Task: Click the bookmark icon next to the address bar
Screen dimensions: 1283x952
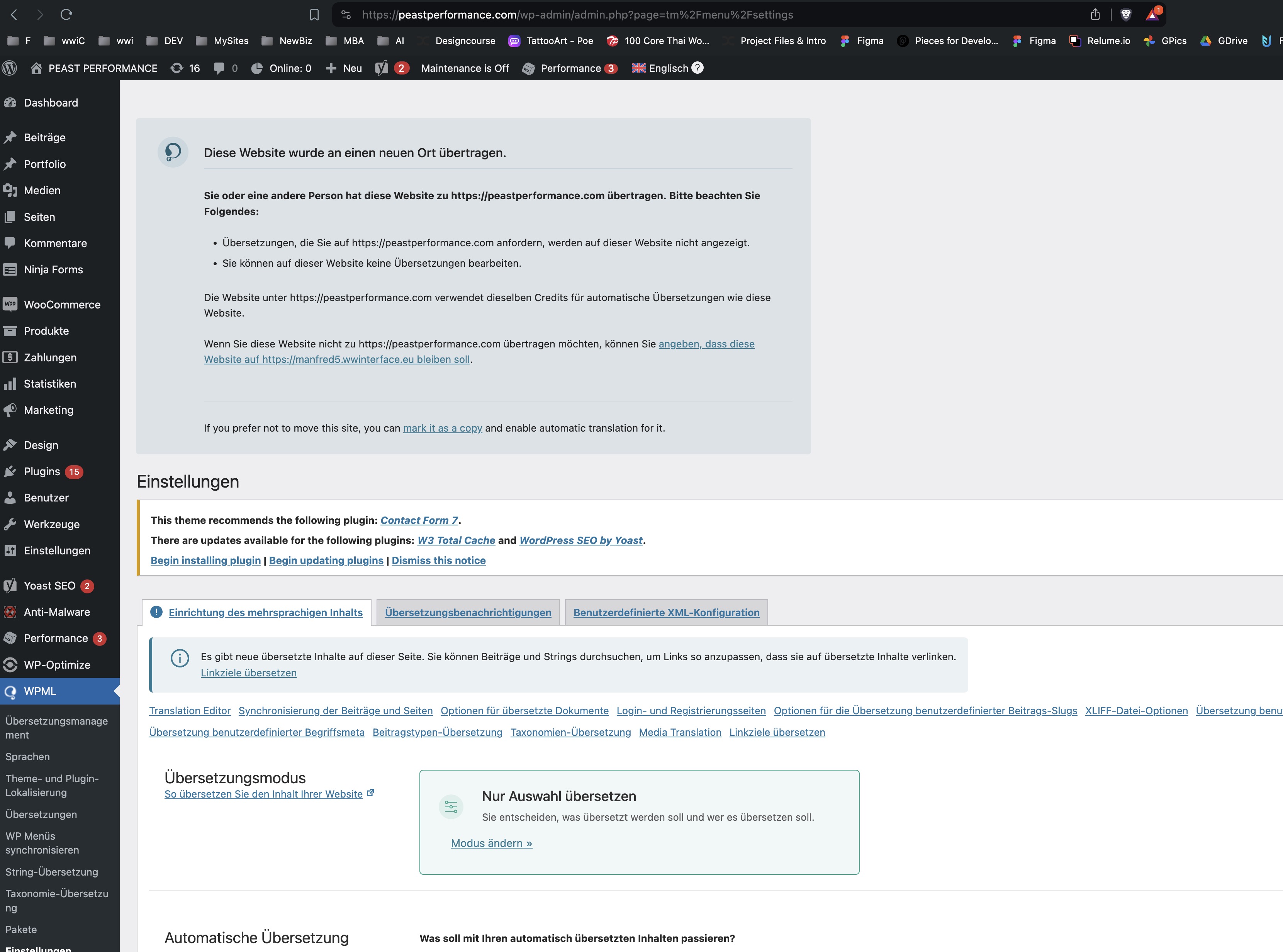Action: [x=314, y=14]
